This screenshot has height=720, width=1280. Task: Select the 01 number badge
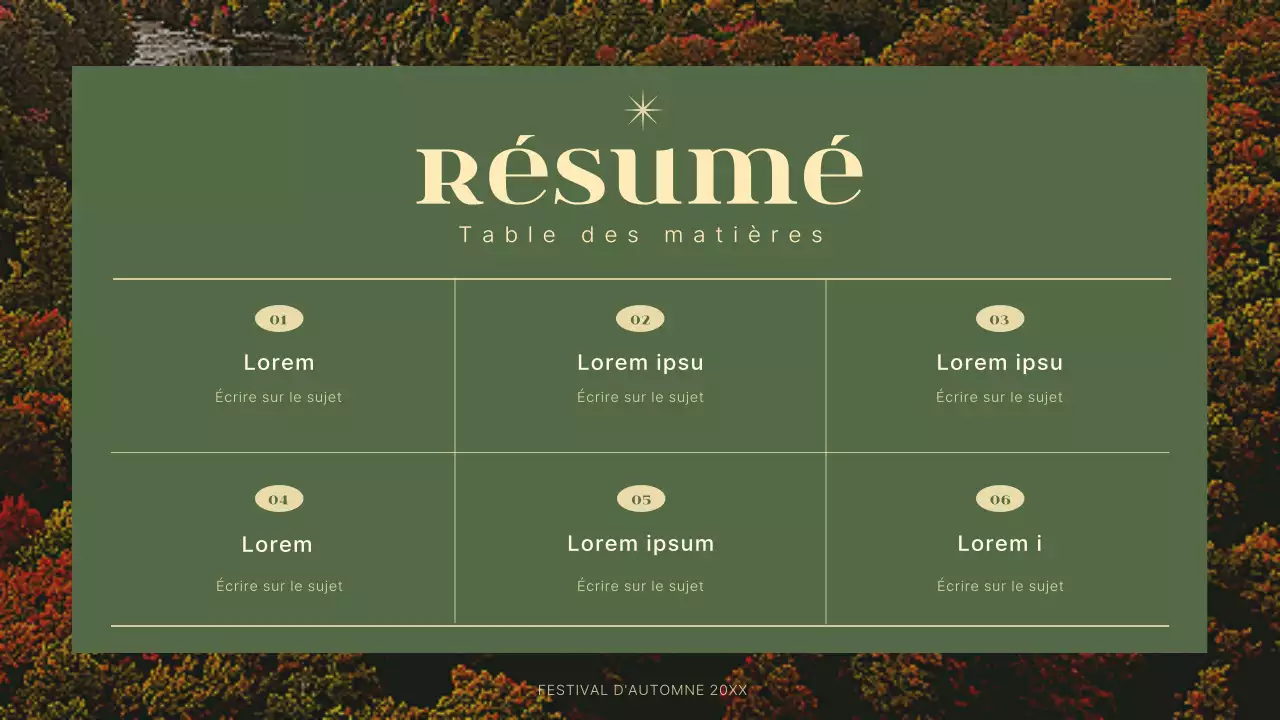click(x=279, y=318)
